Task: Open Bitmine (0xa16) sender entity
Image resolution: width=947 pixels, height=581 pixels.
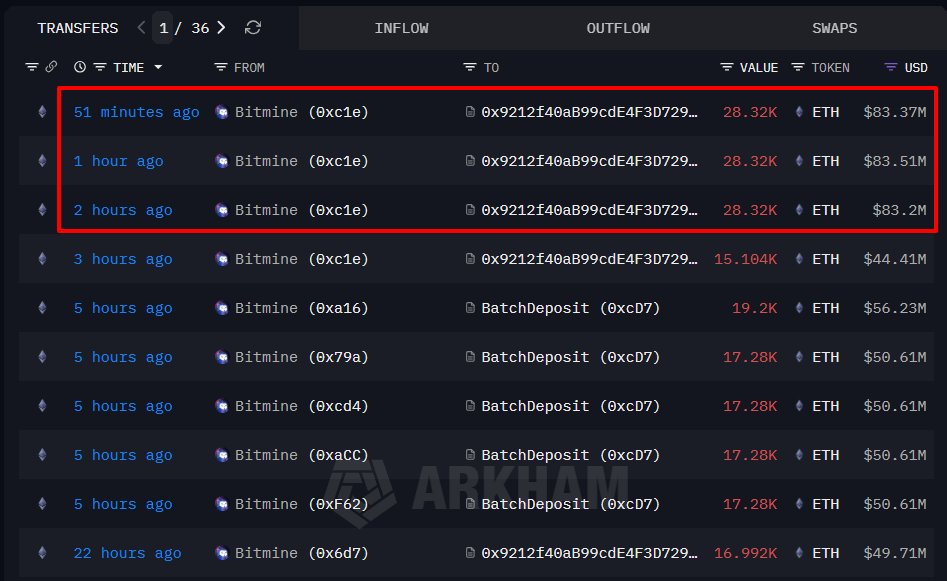Action: coord(301,308)
